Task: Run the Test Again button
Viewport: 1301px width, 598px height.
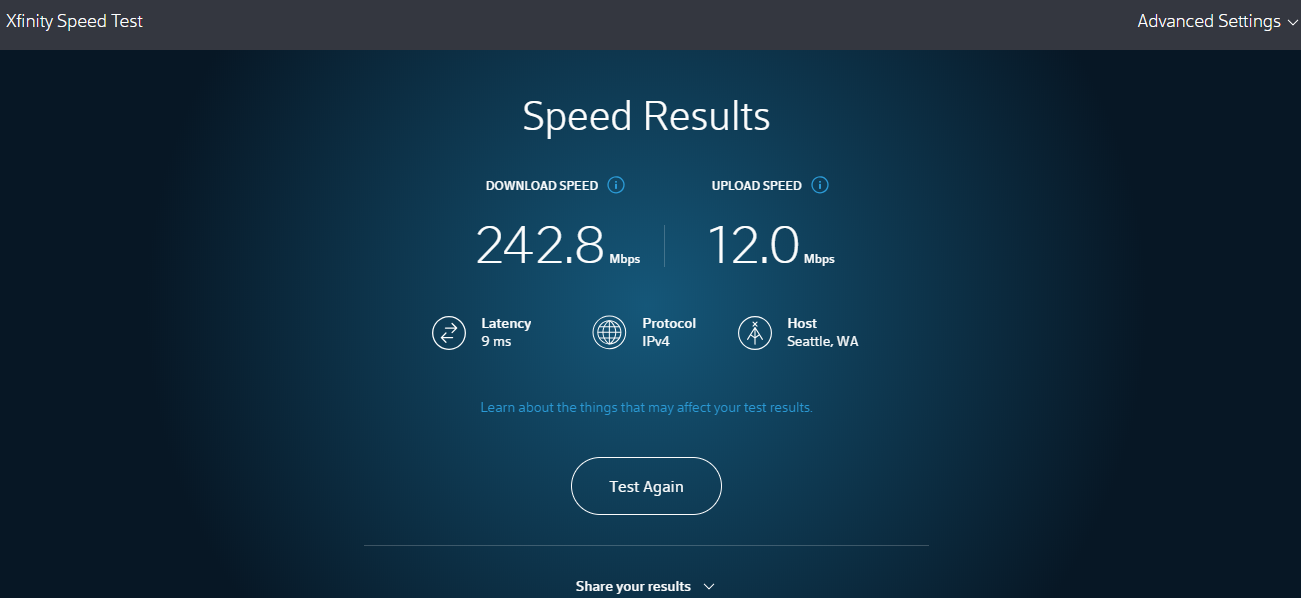Action: click(x=646, y=486)
